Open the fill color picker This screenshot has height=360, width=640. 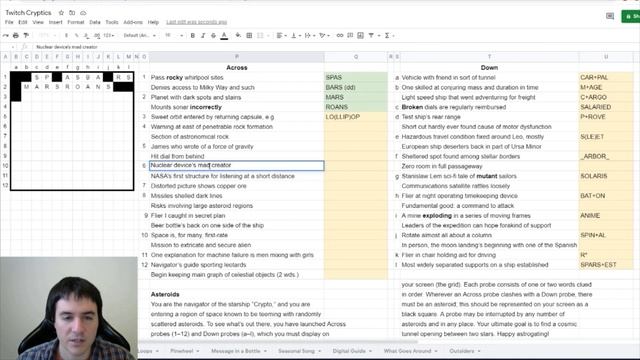(238, 36)
